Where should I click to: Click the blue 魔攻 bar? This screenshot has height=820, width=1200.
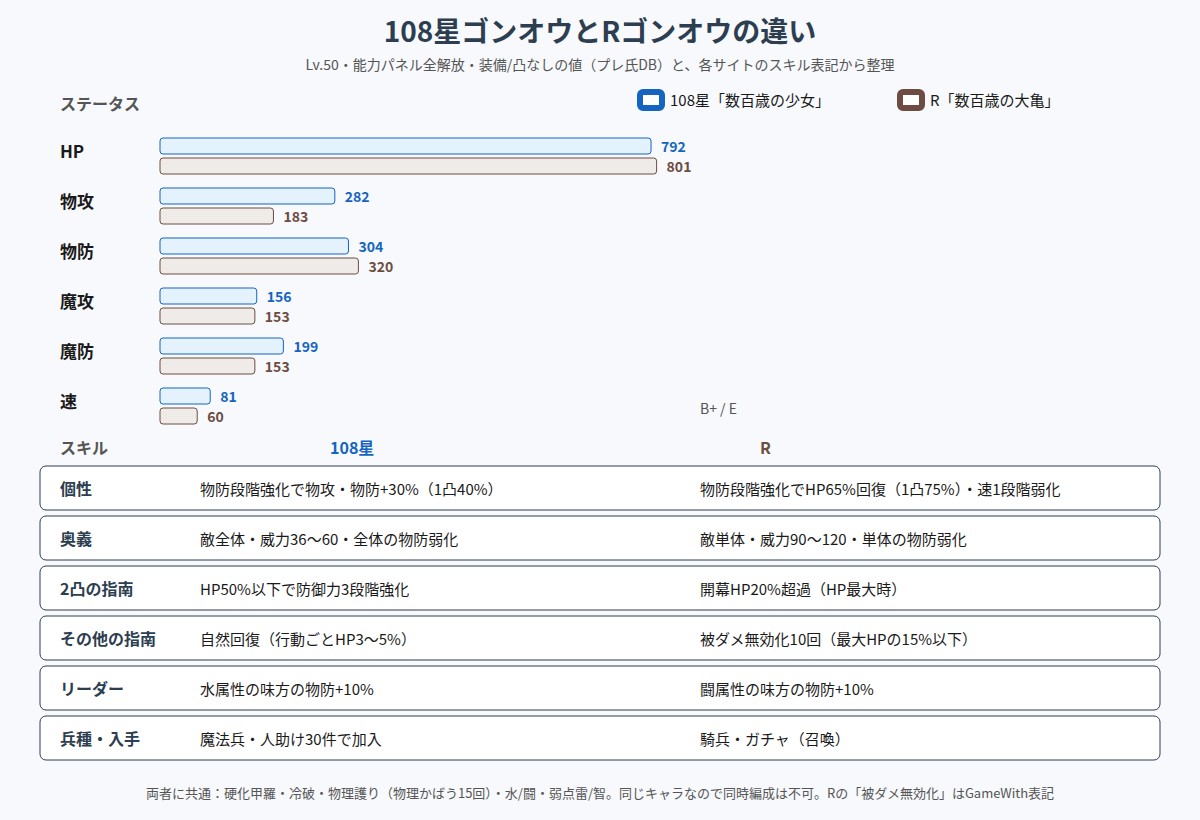[208, 296]
